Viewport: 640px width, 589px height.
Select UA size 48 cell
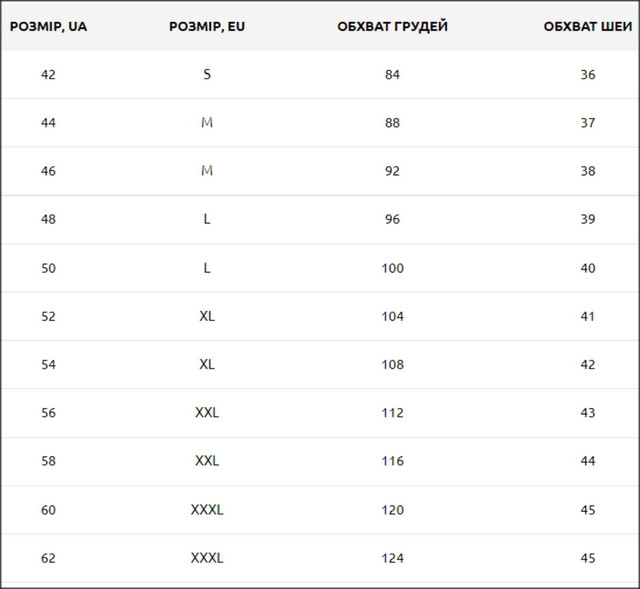click(48, 219)
